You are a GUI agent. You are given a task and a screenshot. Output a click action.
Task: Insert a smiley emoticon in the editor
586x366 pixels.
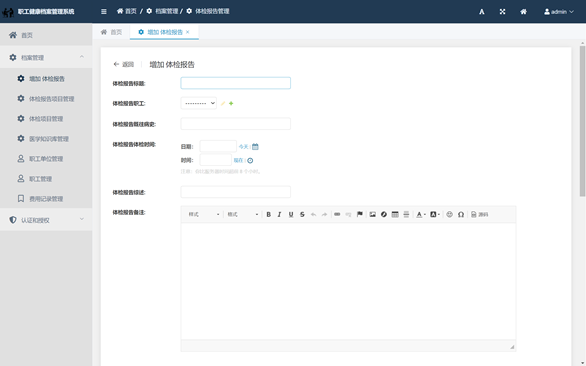[450, 214]
